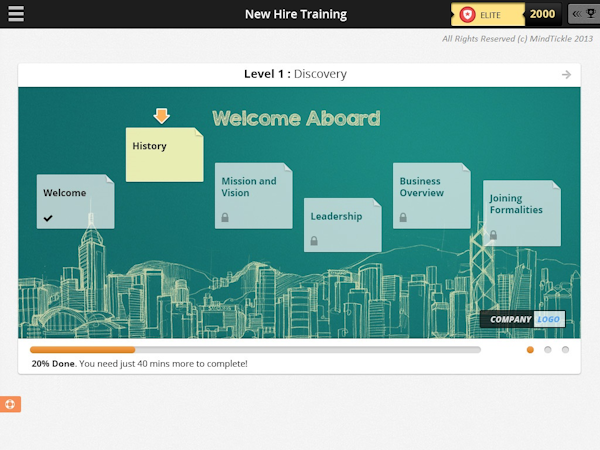The image size is (600, 450).
Task: Open the Business Overview note
Action: [x=432, y=196]
